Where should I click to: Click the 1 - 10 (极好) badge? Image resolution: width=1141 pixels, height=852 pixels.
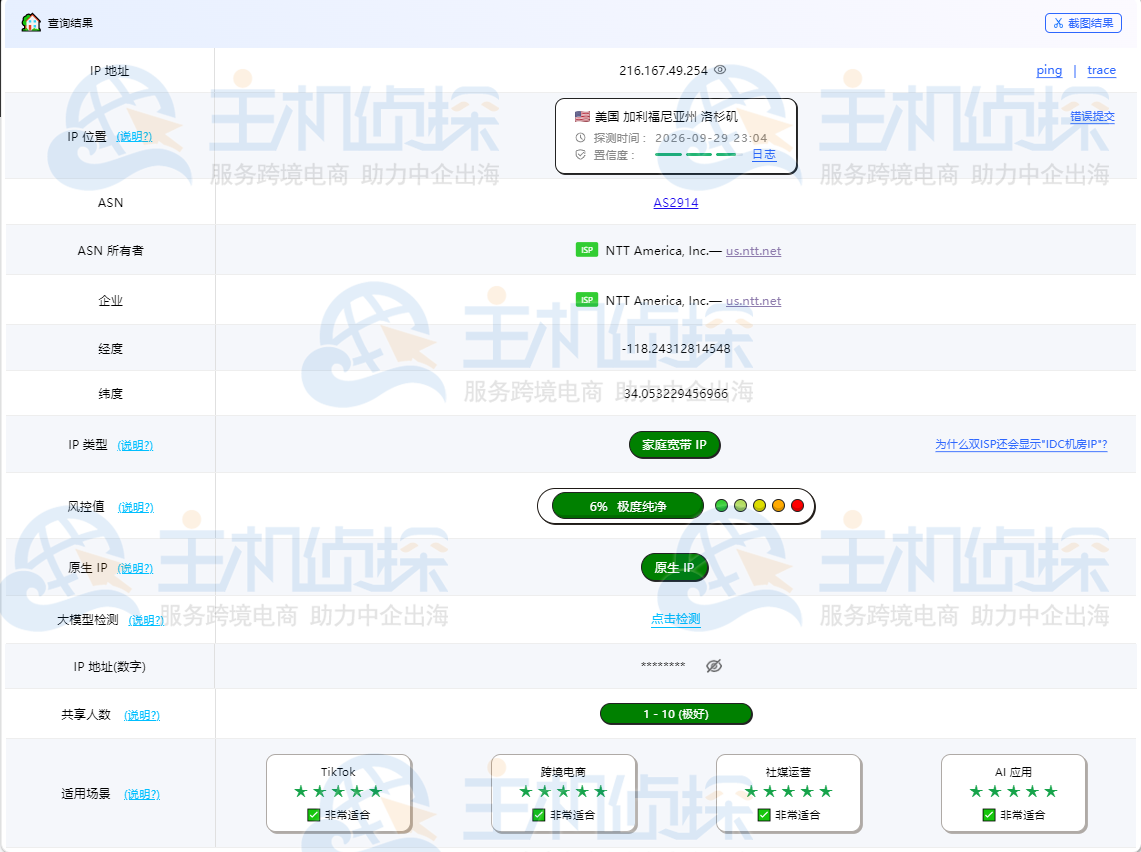point(676,714)
